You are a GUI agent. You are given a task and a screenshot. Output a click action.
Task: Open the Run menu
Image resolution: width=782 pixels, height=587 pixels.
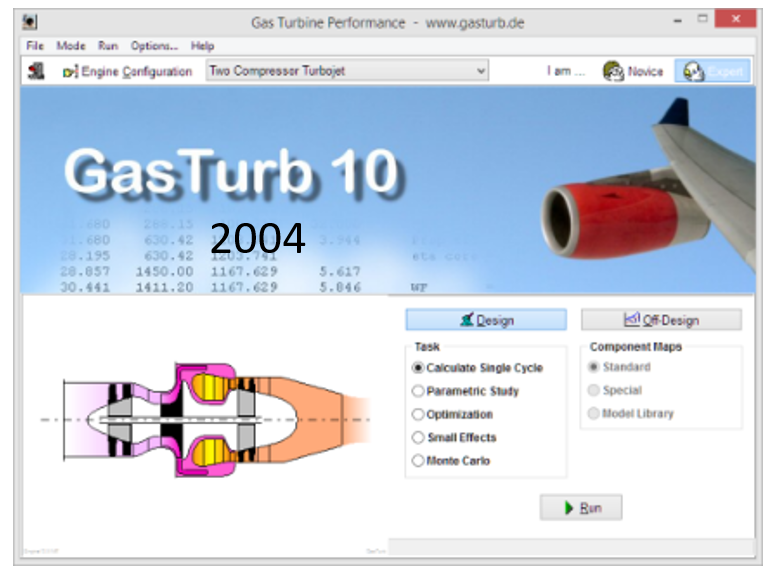point(108,46)
